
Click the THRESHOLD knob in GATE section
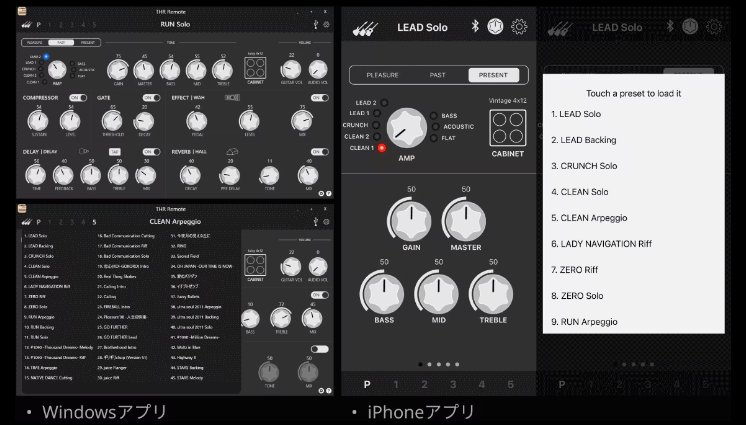click(112, 121)
